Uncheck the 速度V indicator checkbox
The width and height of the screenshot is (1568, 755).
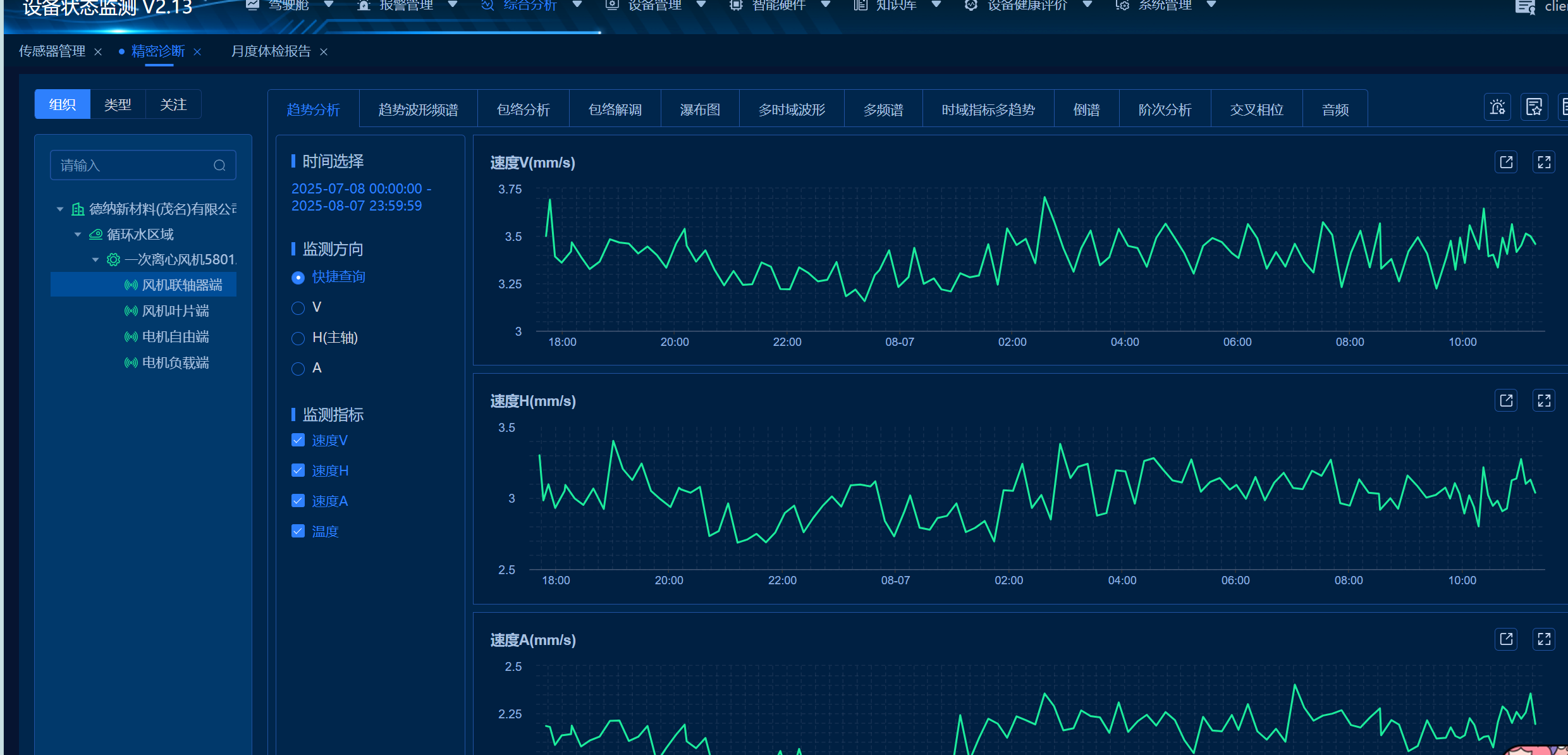(x=298, y=440)
